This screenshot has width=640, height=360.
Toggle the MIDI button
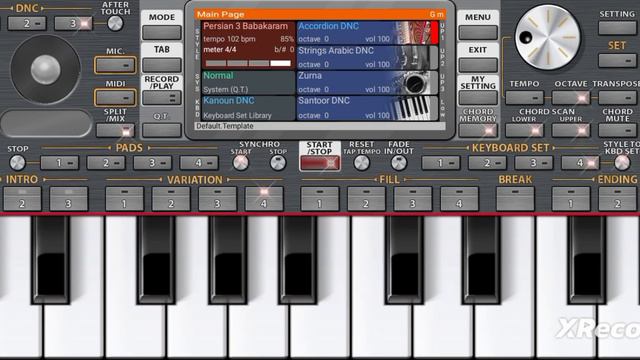(115, 98)
